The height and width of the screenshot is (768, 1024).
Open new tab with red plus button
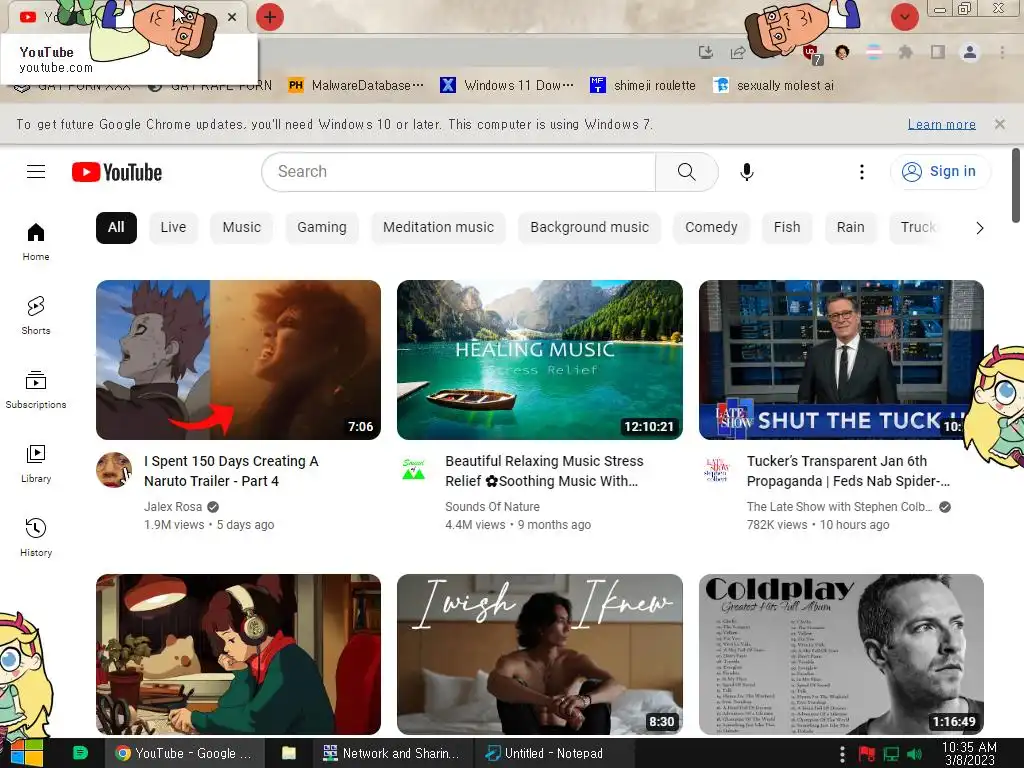click(270, 17)
